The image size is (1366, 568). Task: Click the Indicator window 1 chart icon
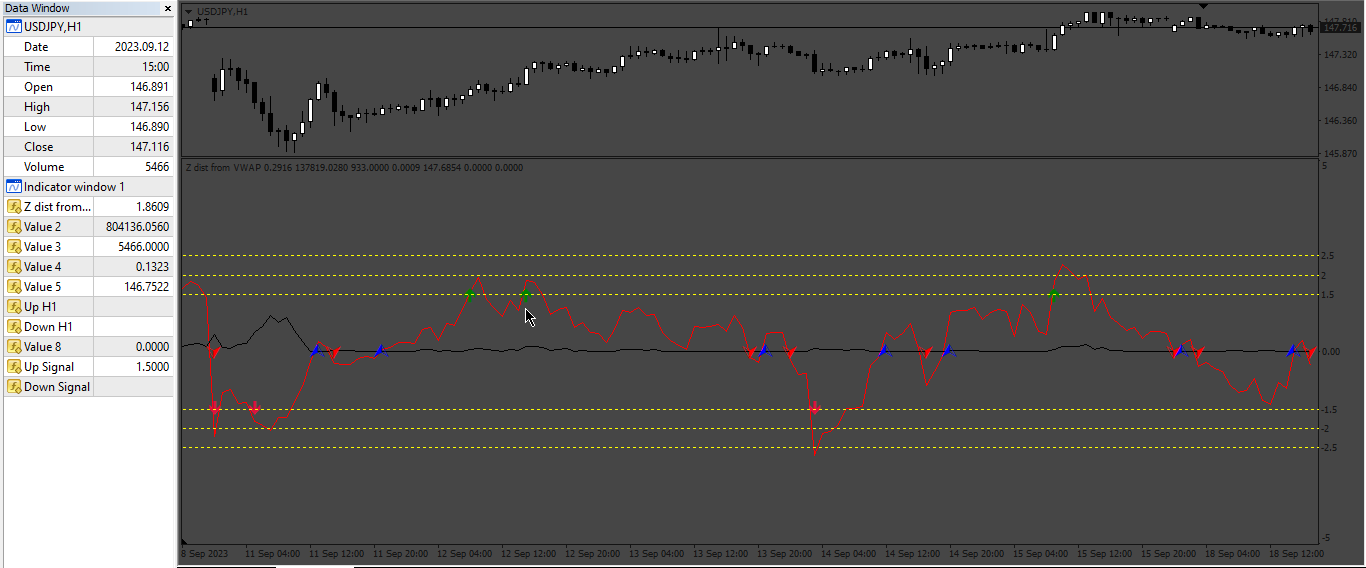14,187
